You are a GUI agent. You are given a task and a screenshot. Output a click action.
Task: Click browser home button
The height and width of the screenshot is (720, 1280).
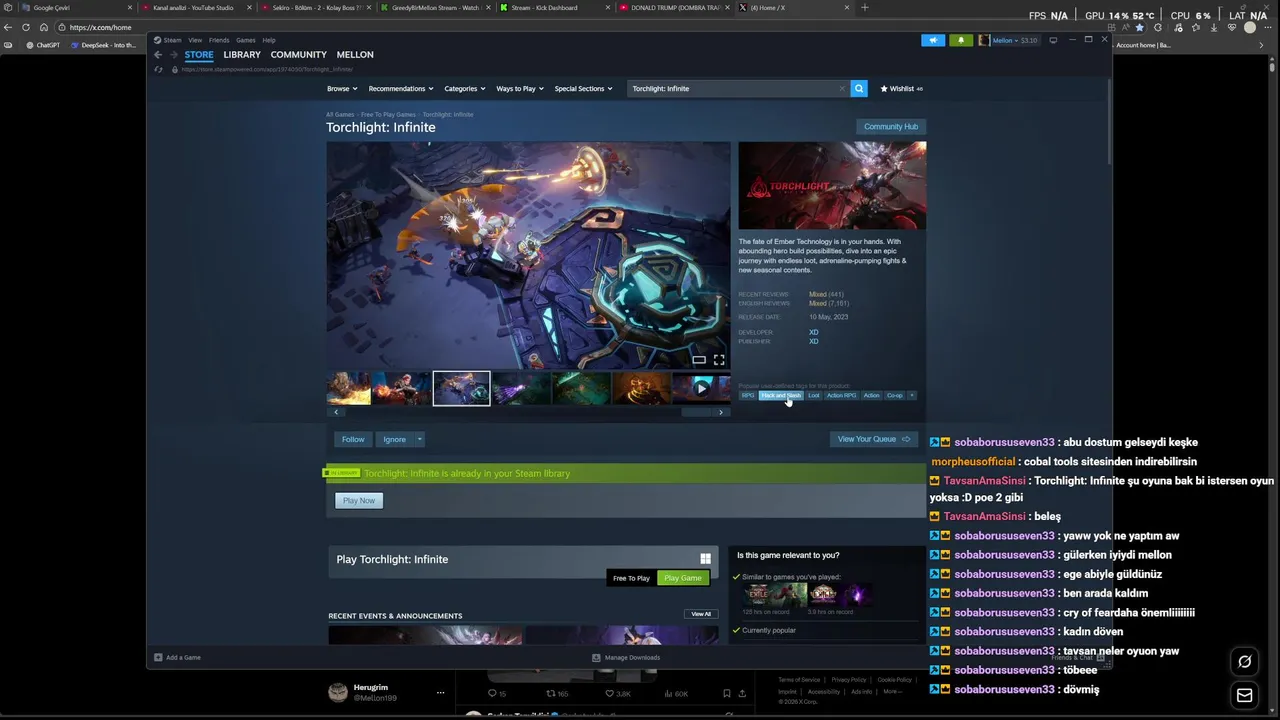(43, 27)
